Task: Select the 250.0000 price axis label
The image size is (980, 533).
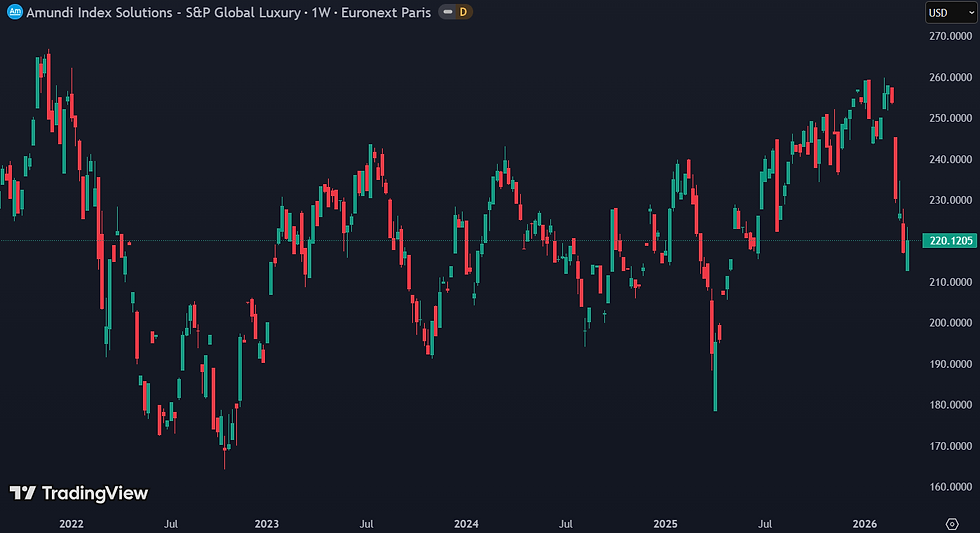Action: click(951, 118)
